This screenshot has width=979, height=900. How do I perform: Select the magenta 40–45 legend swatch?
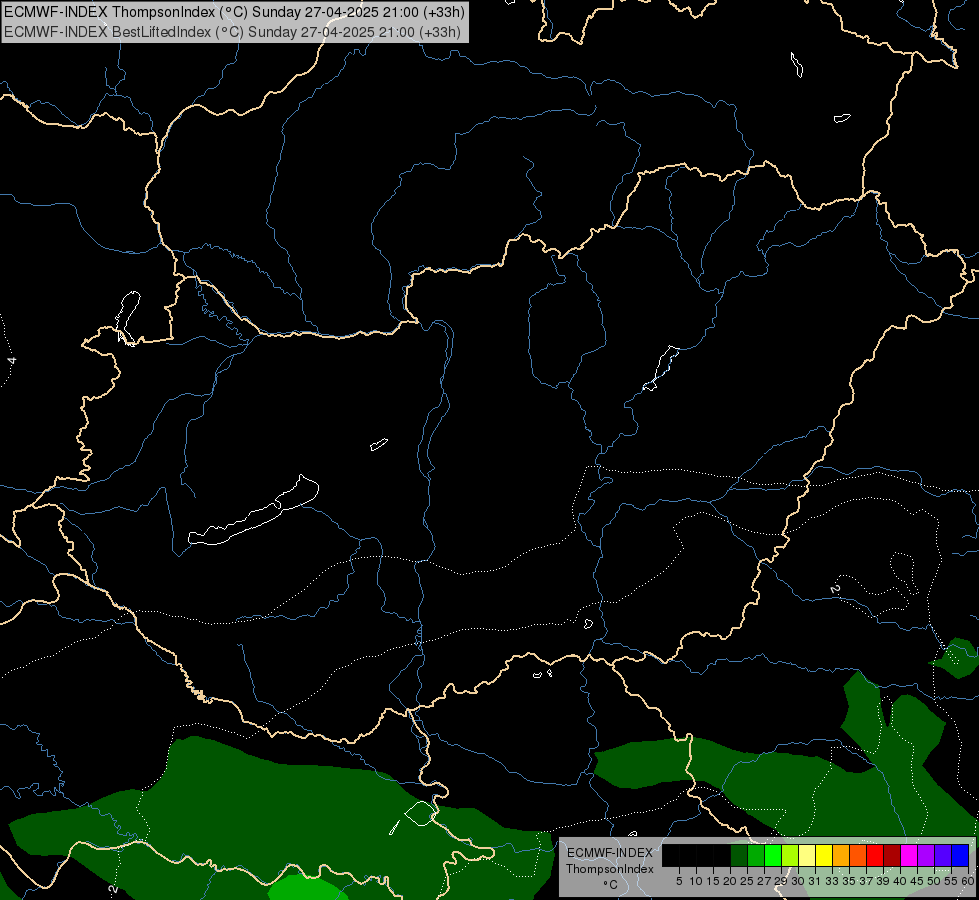pyautogui.click(x=909, y=855)
